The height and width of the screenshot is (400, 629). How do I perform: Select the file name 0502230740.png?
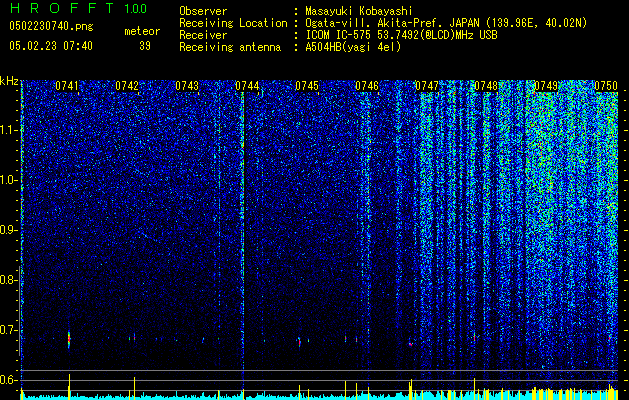coord(51,27)
